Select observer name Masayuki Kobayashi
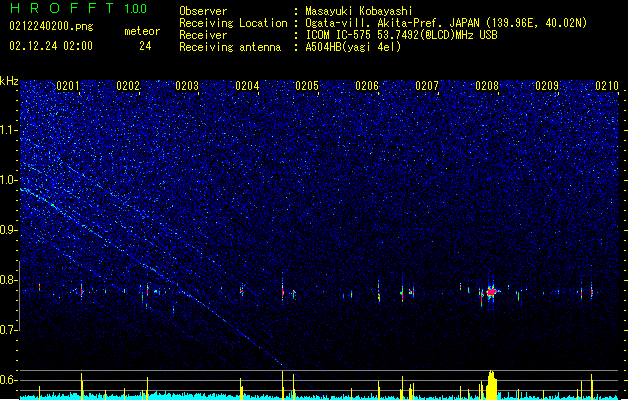 click(x=359, y=11)
